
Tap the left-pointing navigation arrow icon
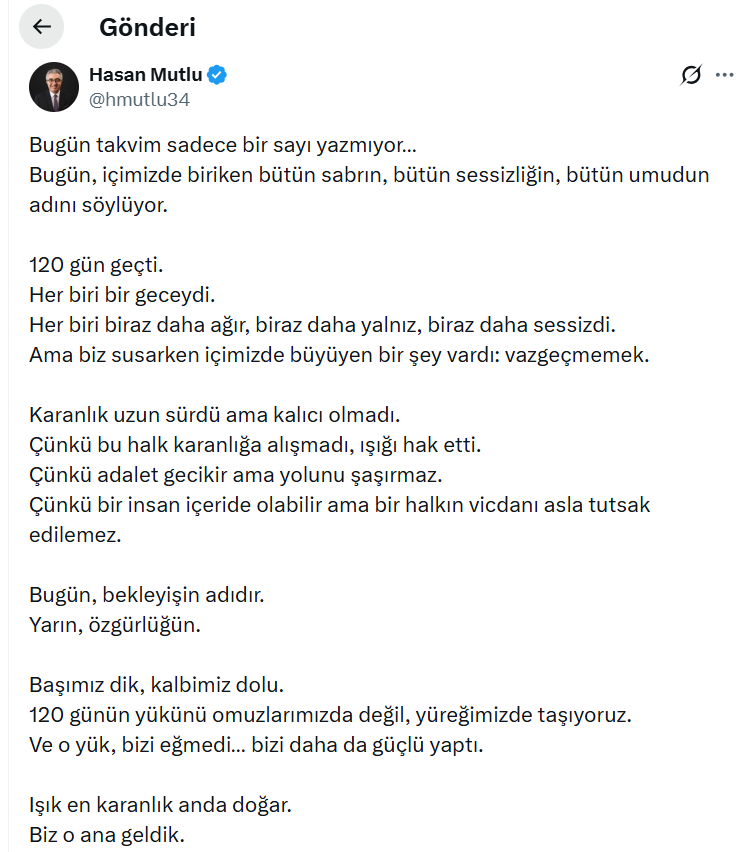point(40,27)
